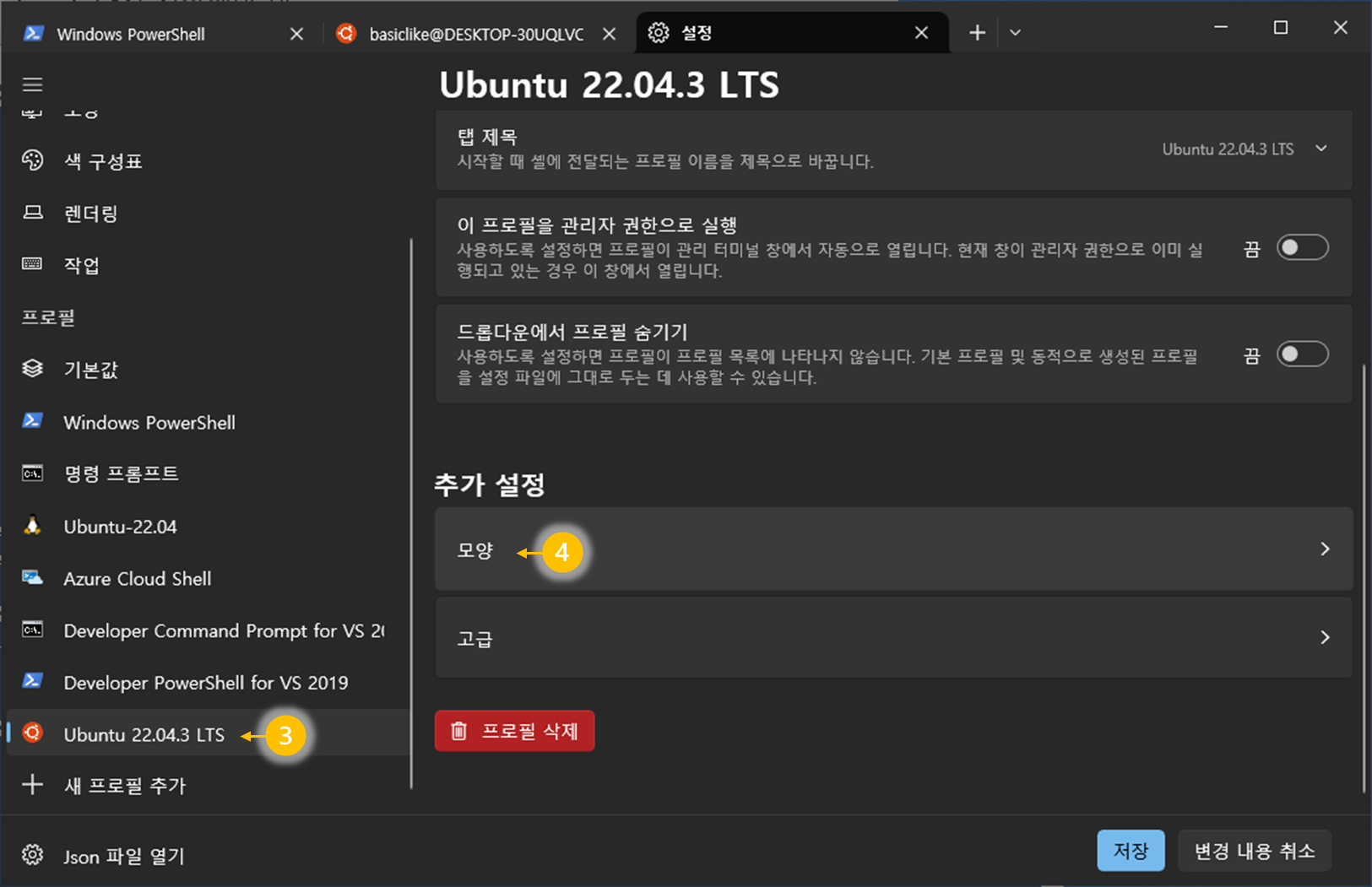
Task: Select the Ubuntu-22.04 profile
Action: click(x=207, y=527)
